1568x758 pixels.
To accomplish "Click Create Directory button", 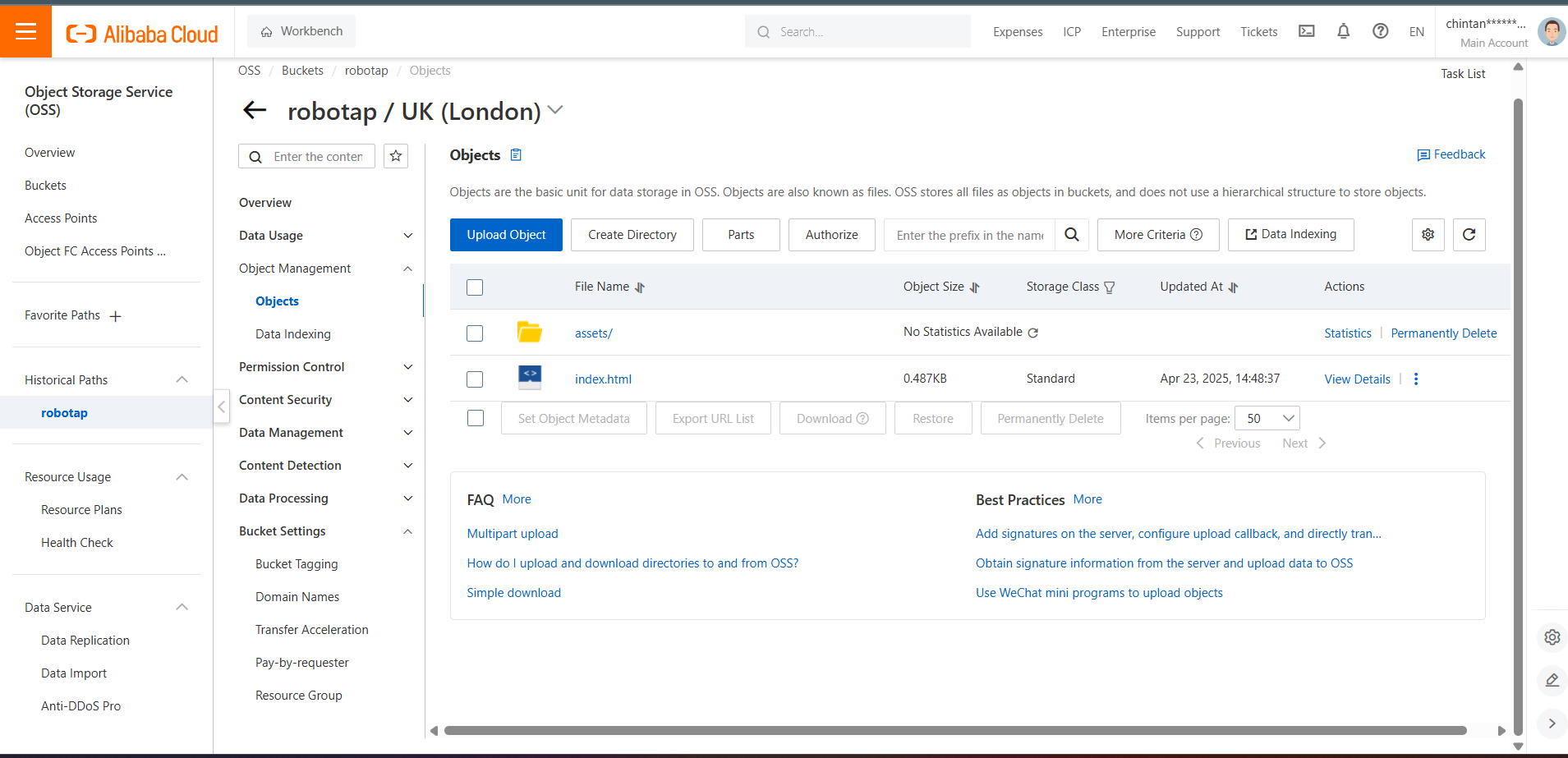I will [x=632, y=235].
